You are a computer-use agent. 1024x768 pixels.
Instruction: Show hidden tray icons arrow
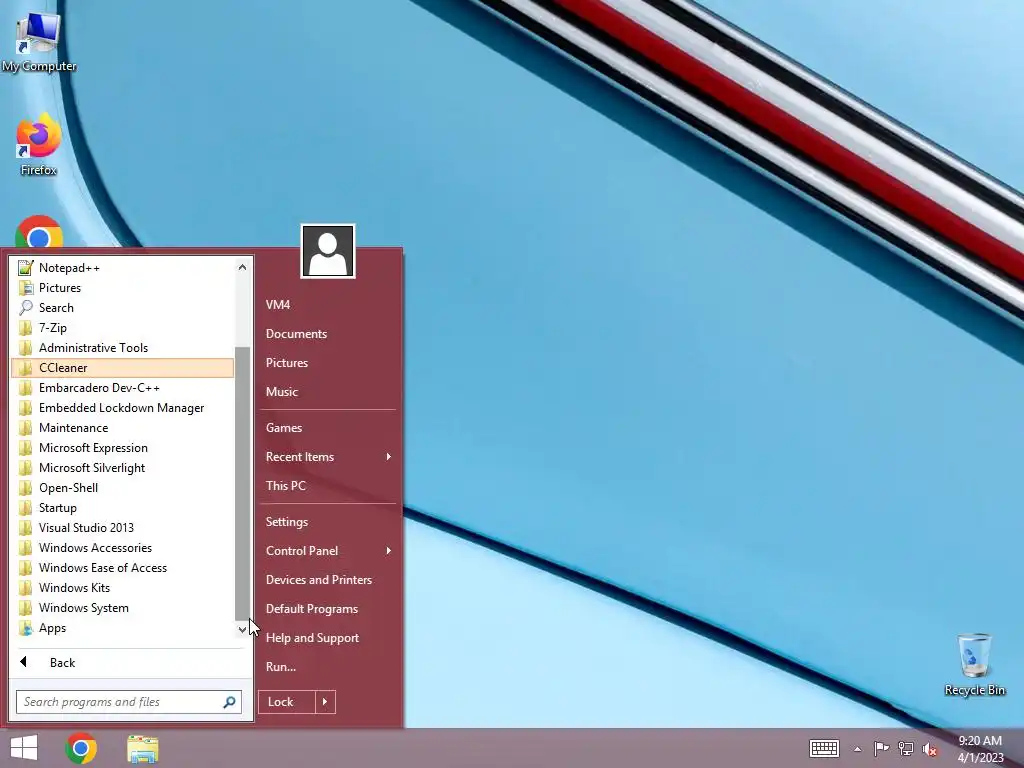click(x=857, y=749)
